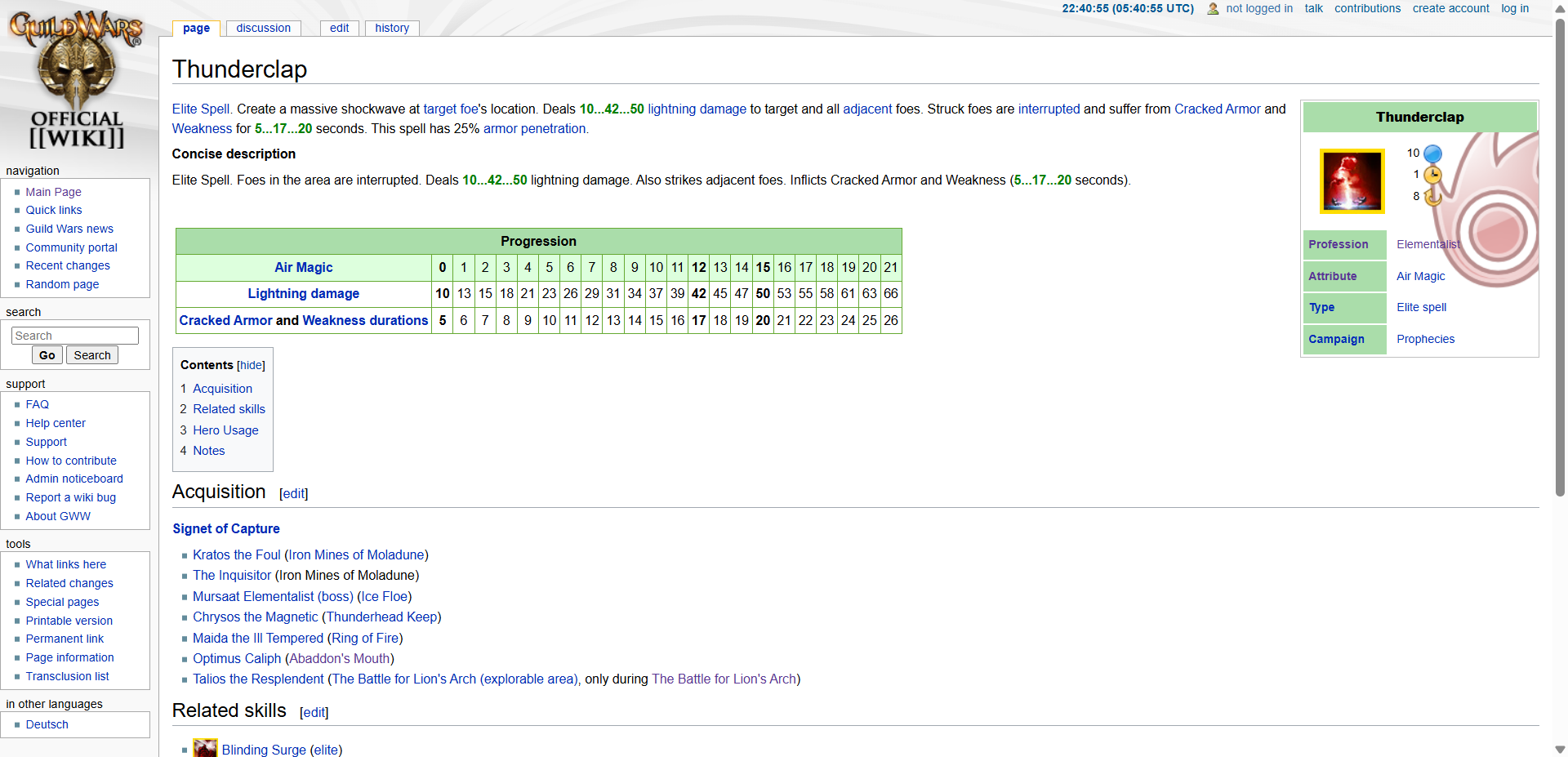Screen dimensions: 1568x757
Task: Click the lightning damage link in description
Action: [x=697, y=109]
